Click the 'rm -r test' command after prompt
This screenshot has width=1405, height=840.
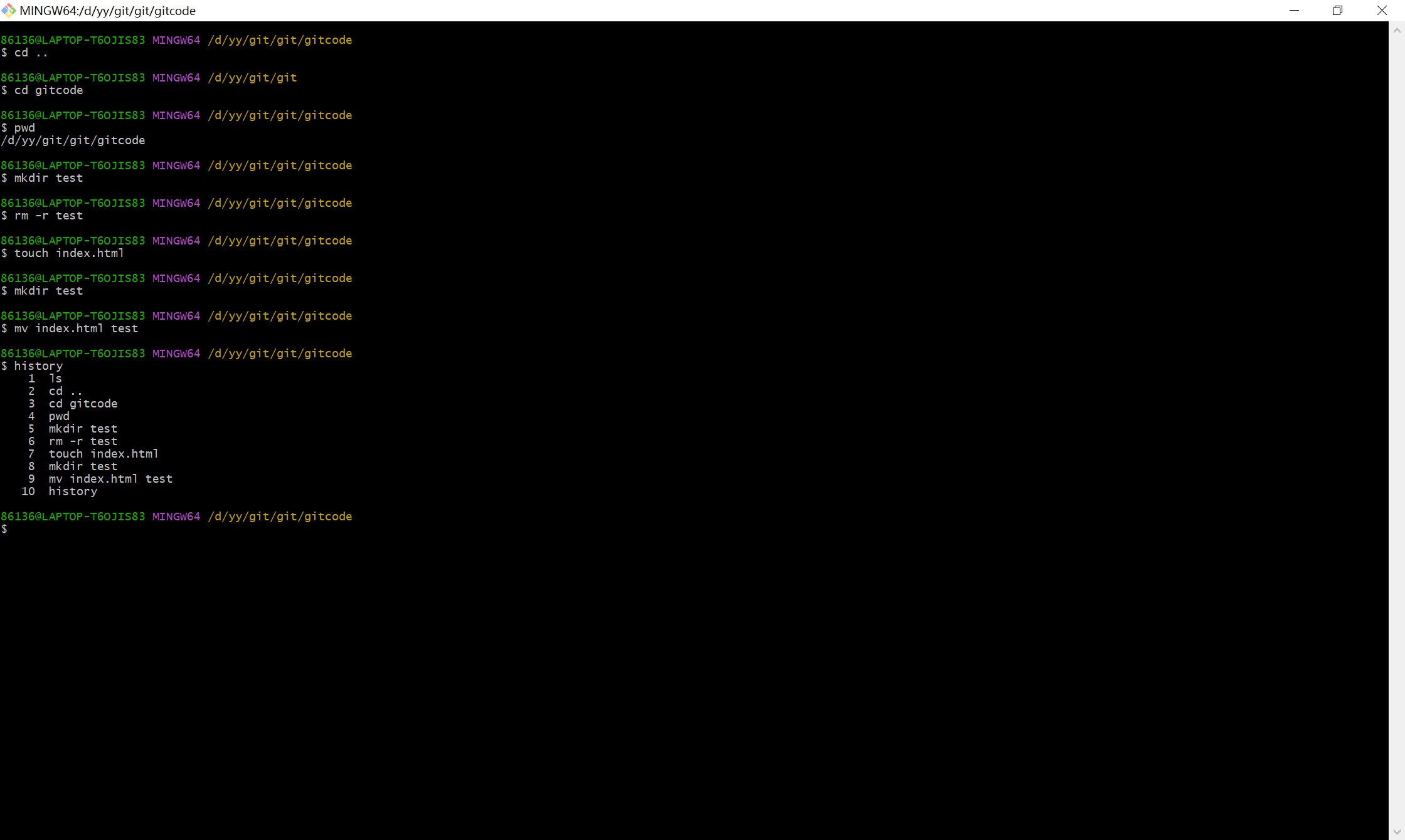pyautogui.click(x=49, y=216)
